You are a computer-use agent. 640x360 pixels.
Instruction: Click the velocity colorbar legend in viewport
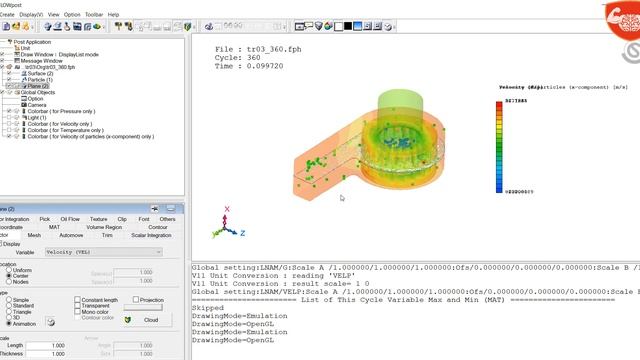click(499, 147)
